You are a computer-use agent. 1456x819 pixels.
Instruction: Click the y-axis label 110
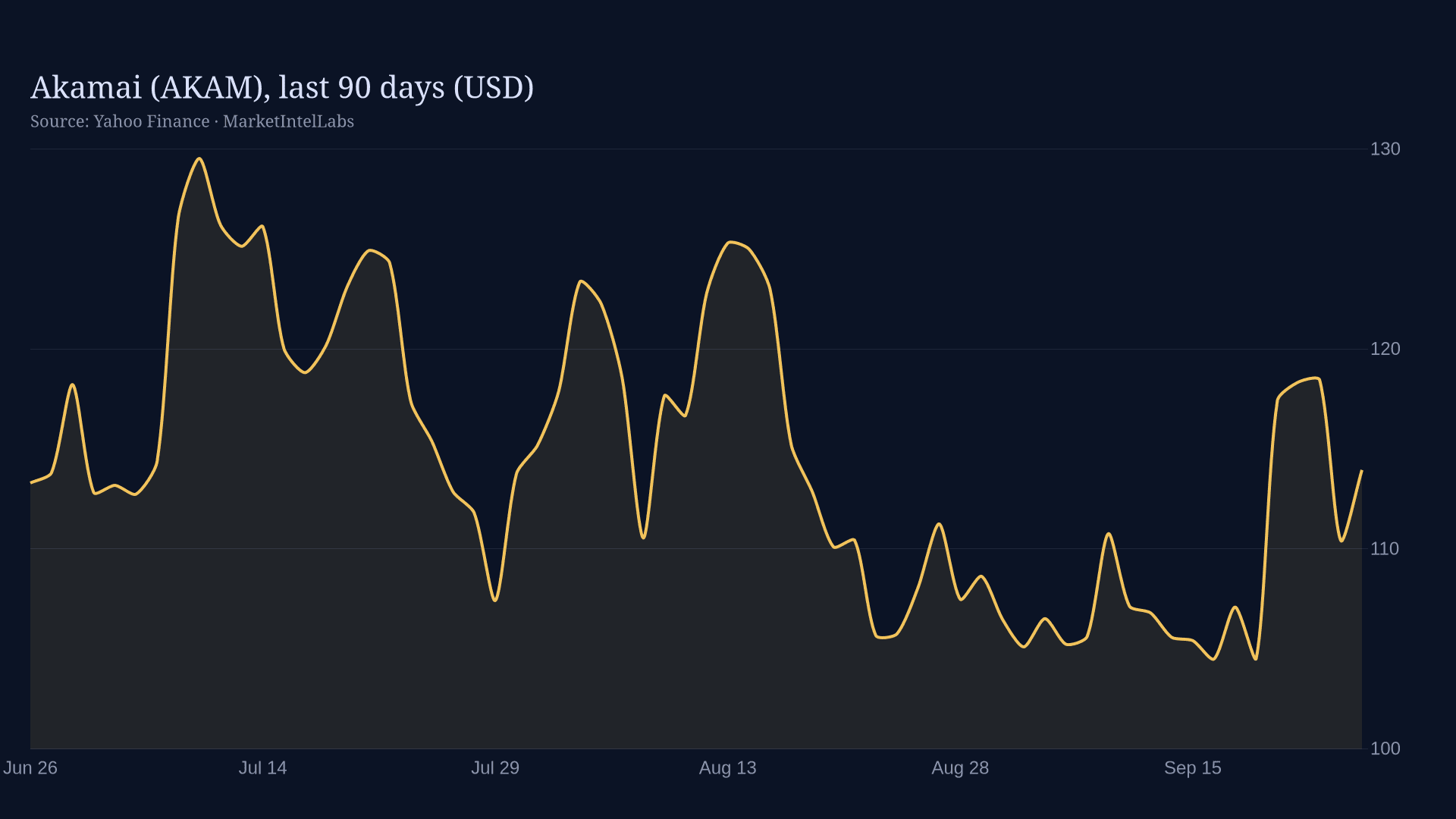click(x=1384, y=549)
